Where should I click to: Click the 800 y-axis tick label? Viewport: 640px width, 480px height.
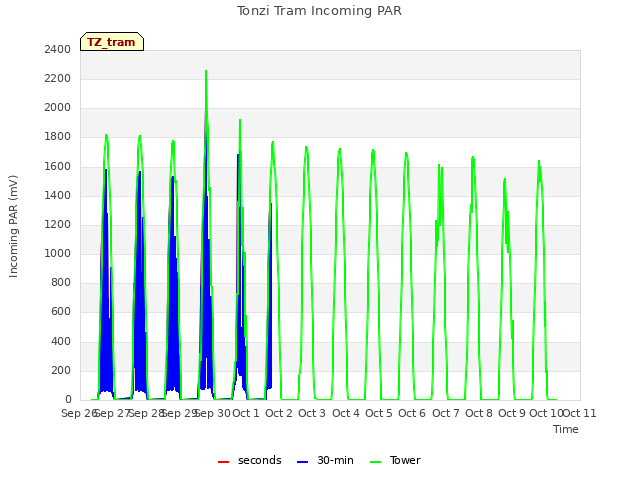tap(61, 282)
